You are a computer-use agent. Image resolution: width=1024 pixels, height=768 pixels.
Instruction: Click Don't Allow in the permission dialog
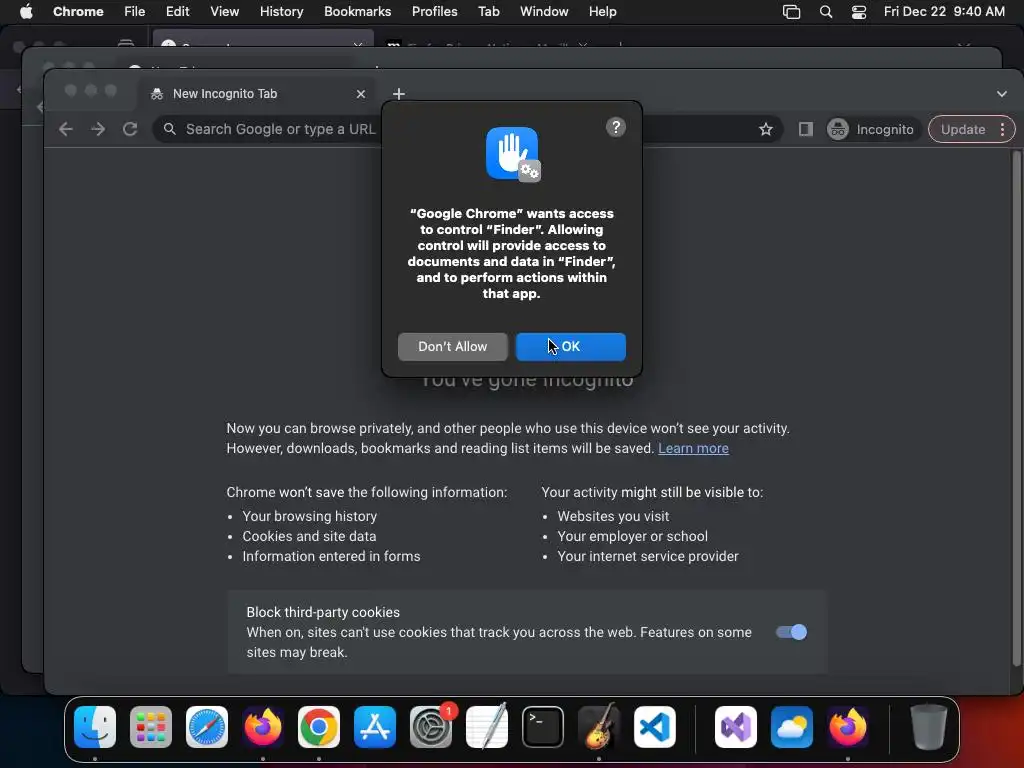coord(452,346)
